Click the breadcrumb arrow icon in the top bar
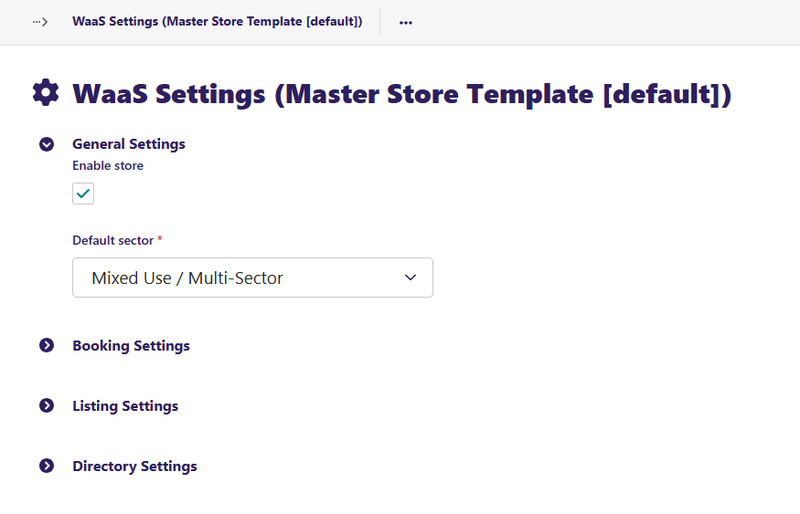The width and height of the screenshot is (800, 514). point(40,21)
